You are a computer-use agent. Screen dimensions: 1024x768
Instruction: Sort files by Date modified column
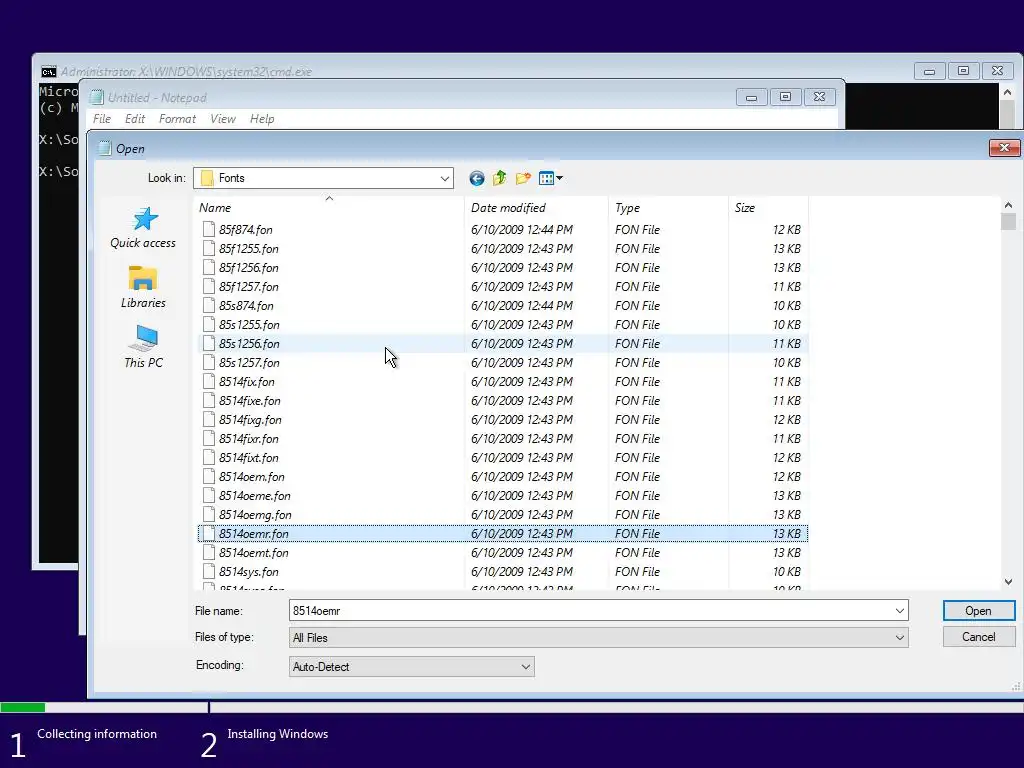536,208
